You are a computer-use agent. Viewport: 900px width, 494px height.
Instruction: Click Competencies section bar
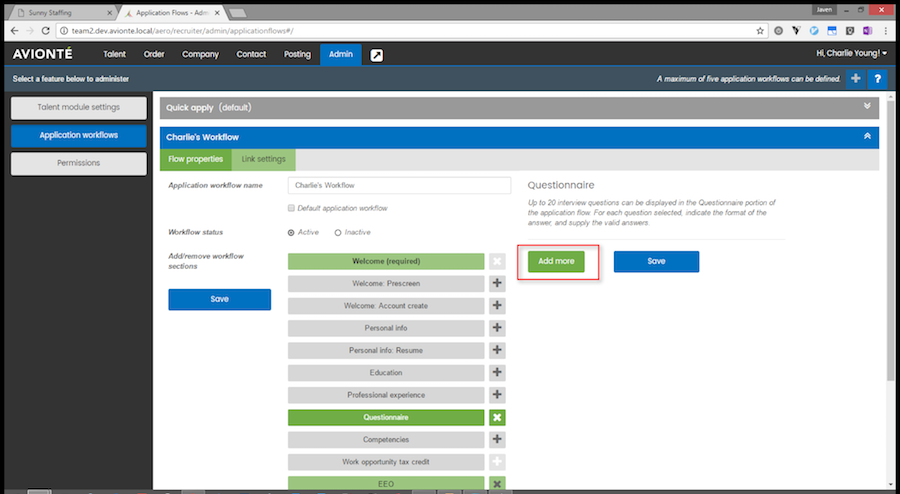[386, 439]
